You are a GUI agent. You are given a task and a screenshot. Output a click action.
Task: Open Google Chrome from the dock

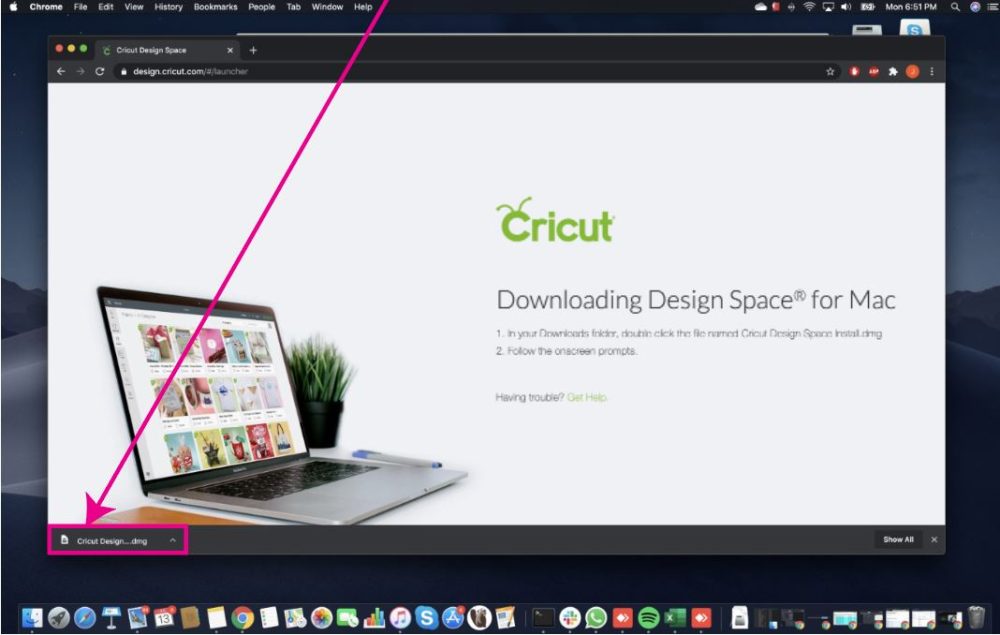(x=242, y=617)
